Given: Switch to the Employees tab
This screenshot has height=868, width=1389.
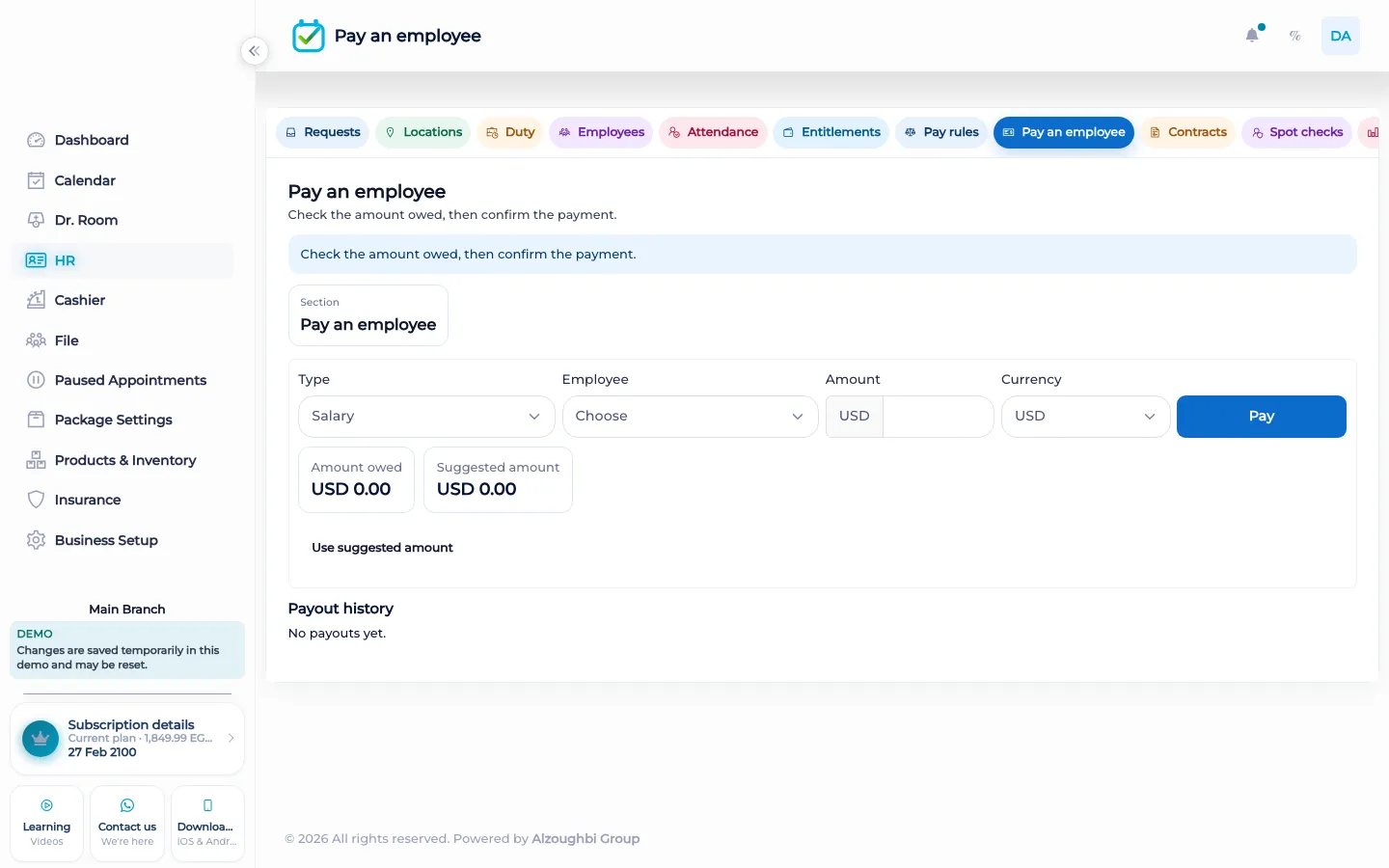Looking at the screenshot, I should [x=601, y=132].
